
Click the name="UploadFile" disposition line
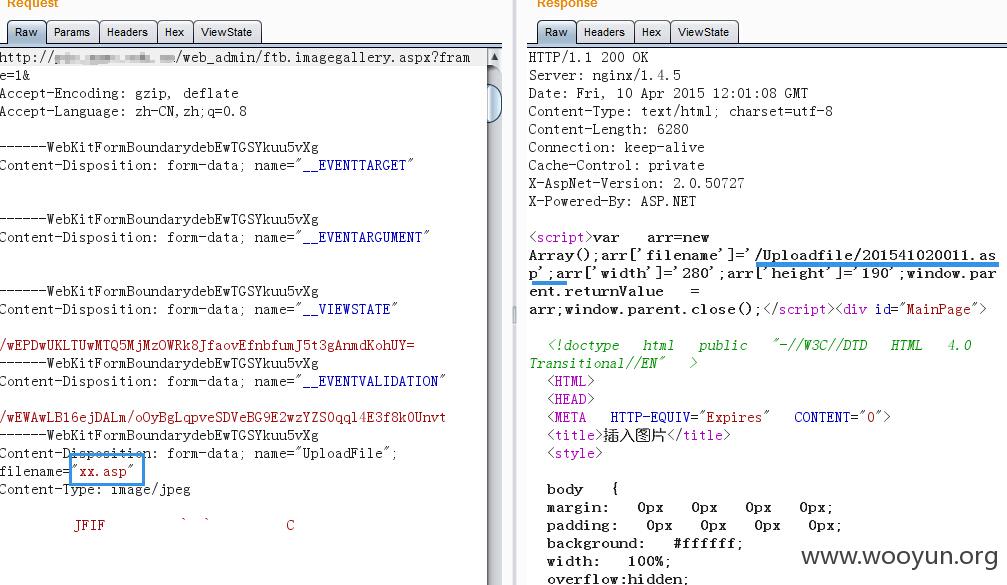click(x=198, y=453)
